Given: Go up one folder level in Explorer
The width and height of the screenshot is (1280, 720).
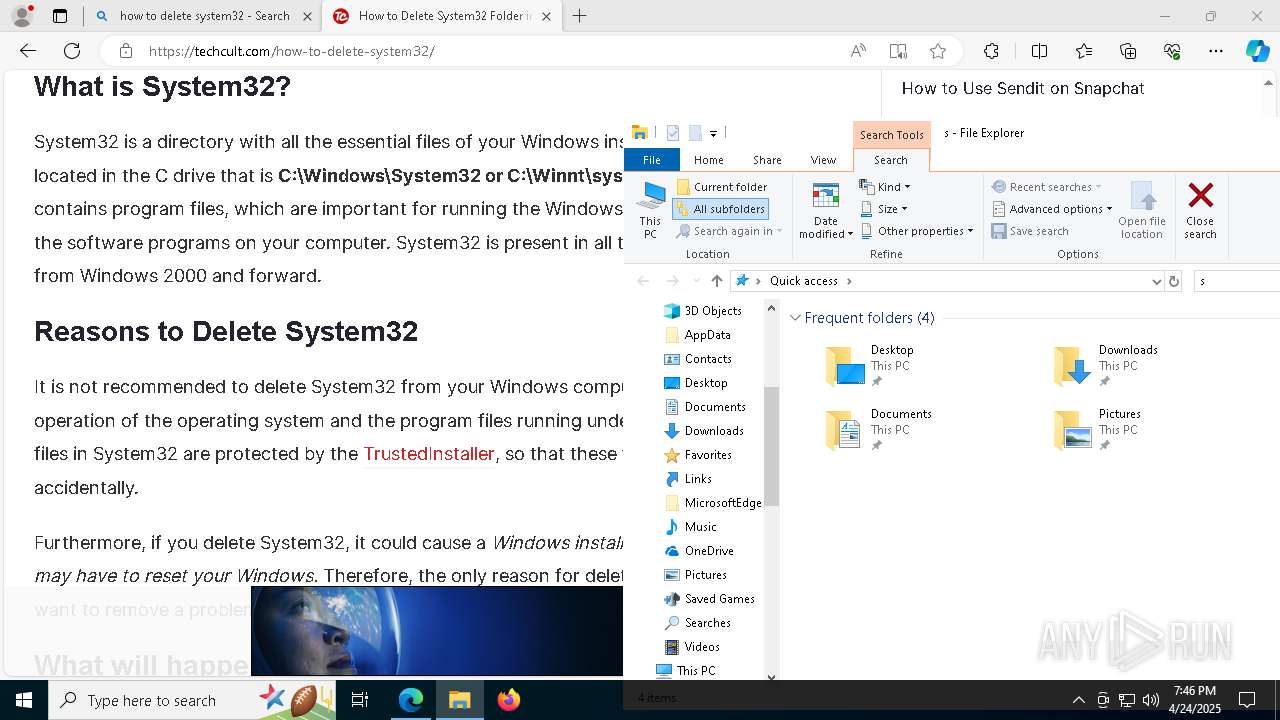Looking at the screenshot, I should (x=716, y=281).
